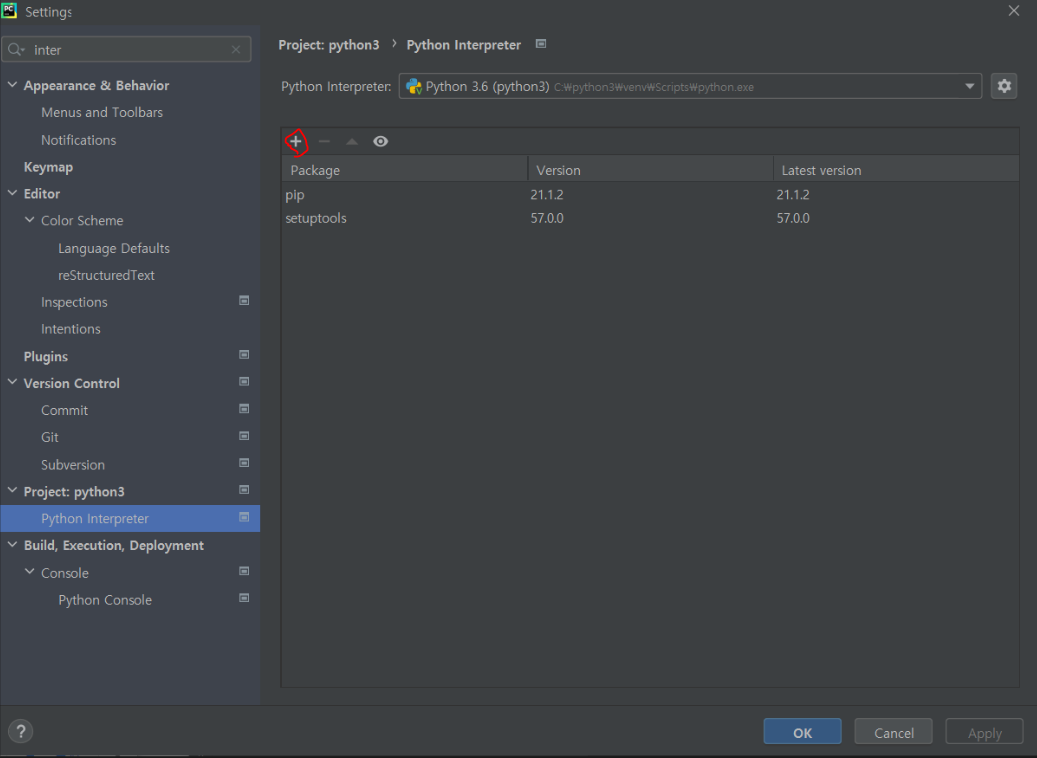Open Intentions settings
The width and height of the screenshot is (1037, 758).
71,329
